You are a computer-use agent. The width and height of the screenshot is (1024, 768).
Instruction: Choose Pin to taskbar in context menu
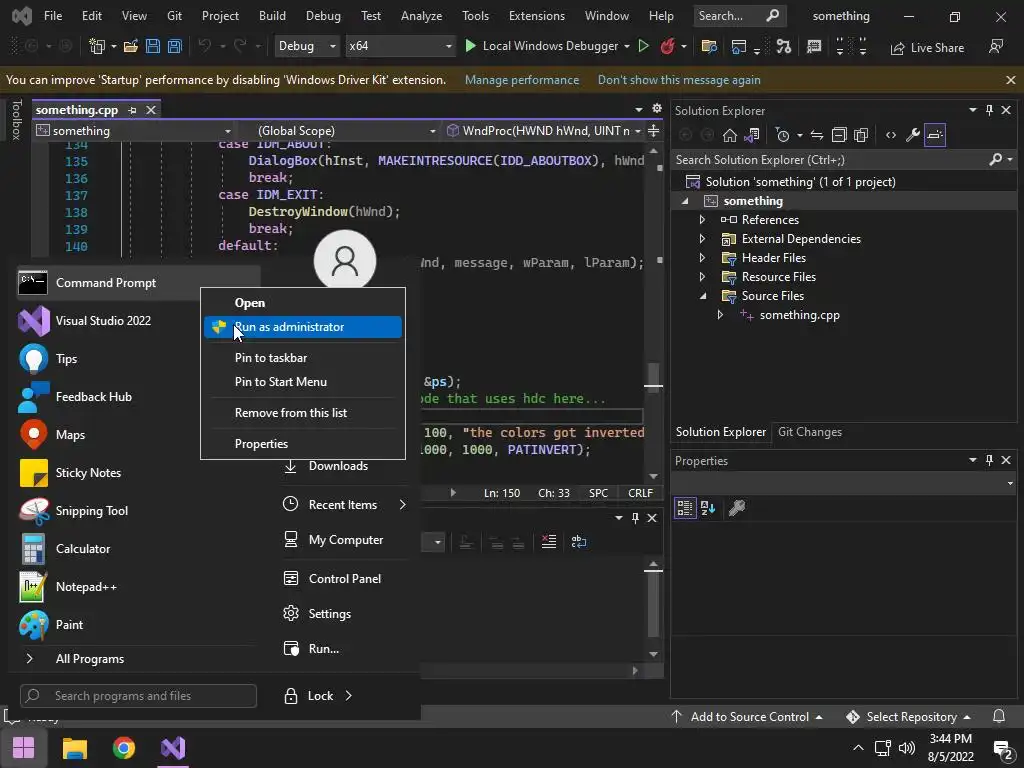click(302, 358)
